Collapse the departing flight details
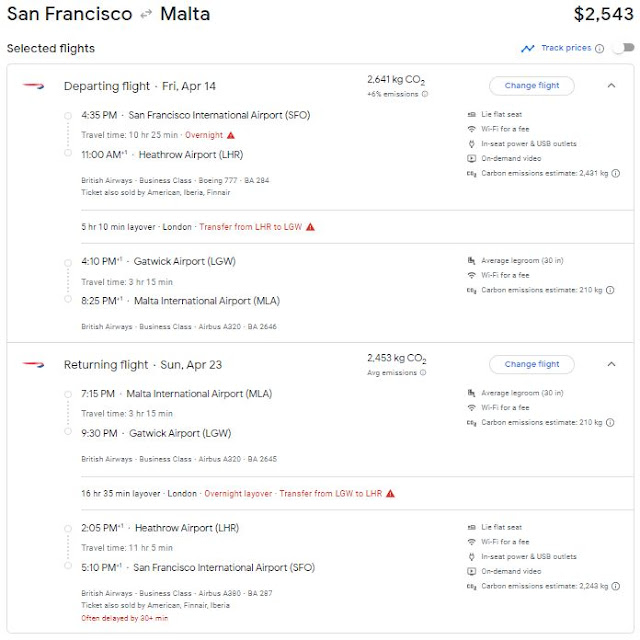Image resolution: width=640 pixels, height=640 pixels. (611, 86)
